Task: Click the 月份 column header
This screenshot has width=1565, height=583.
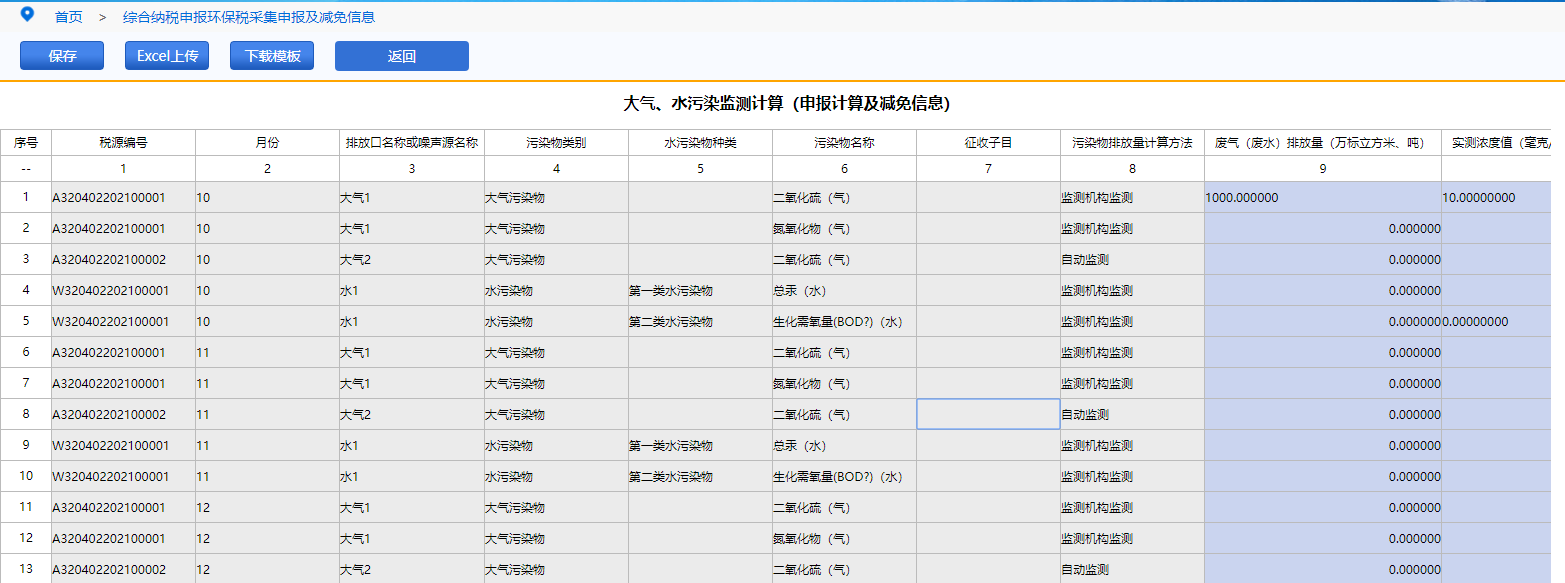Action: point(267,143)
